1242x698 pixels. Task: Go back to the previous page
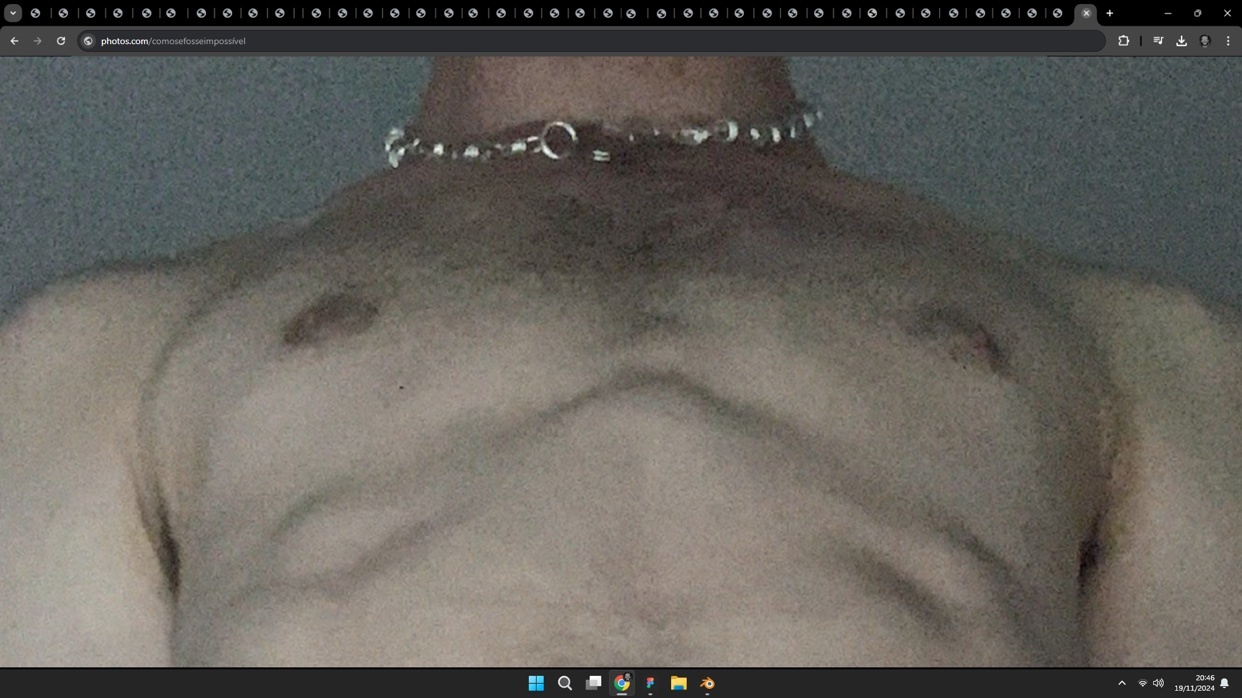tap(14, 41)
